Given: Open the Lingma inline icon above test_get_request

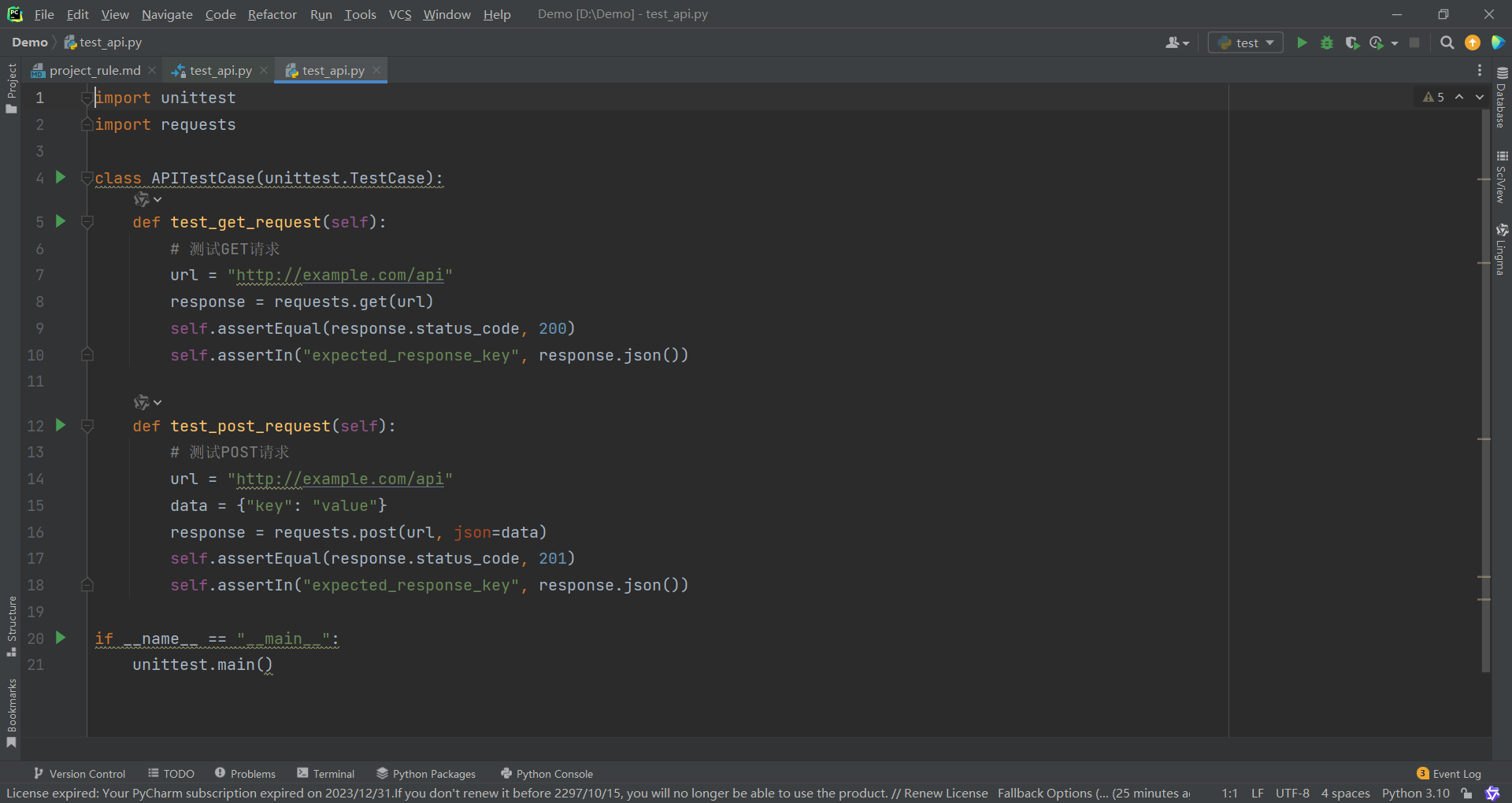Looking at the screenshot, I should click(147, 199).
